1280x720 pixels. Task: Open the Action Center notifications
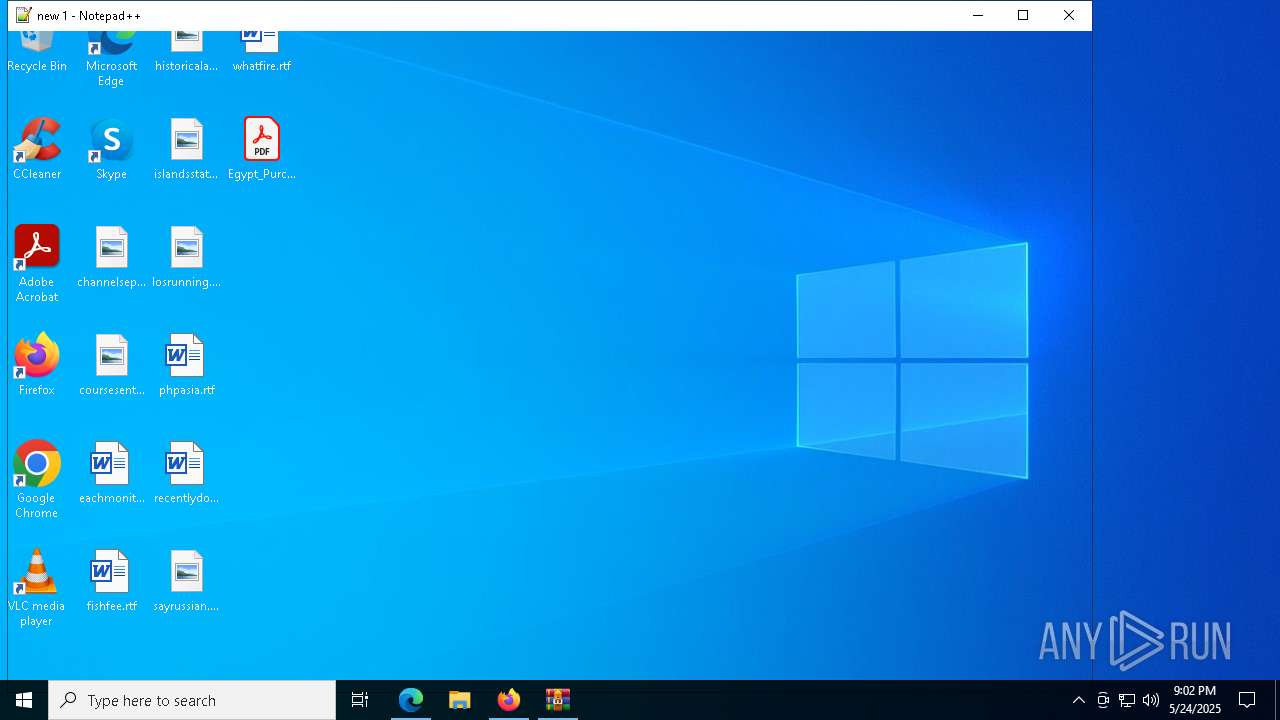(1247, 700)
